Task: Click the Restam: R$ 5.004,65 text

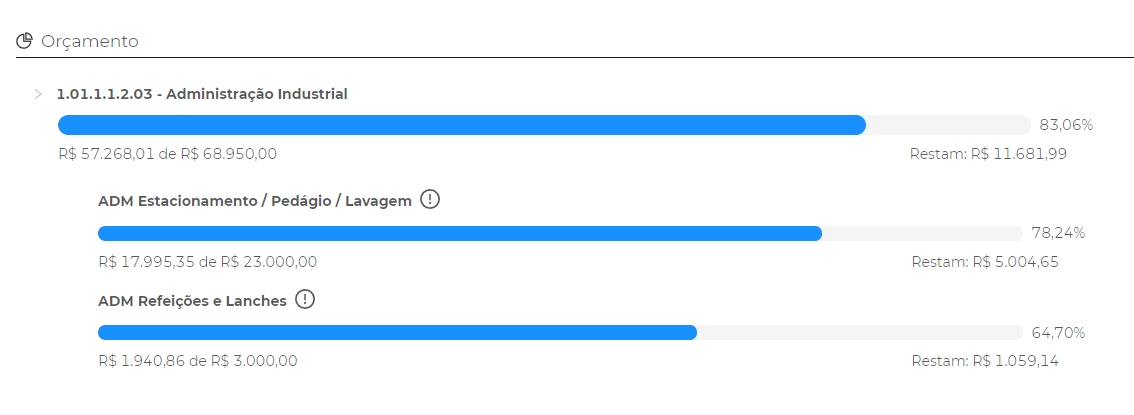Action: 985,262
